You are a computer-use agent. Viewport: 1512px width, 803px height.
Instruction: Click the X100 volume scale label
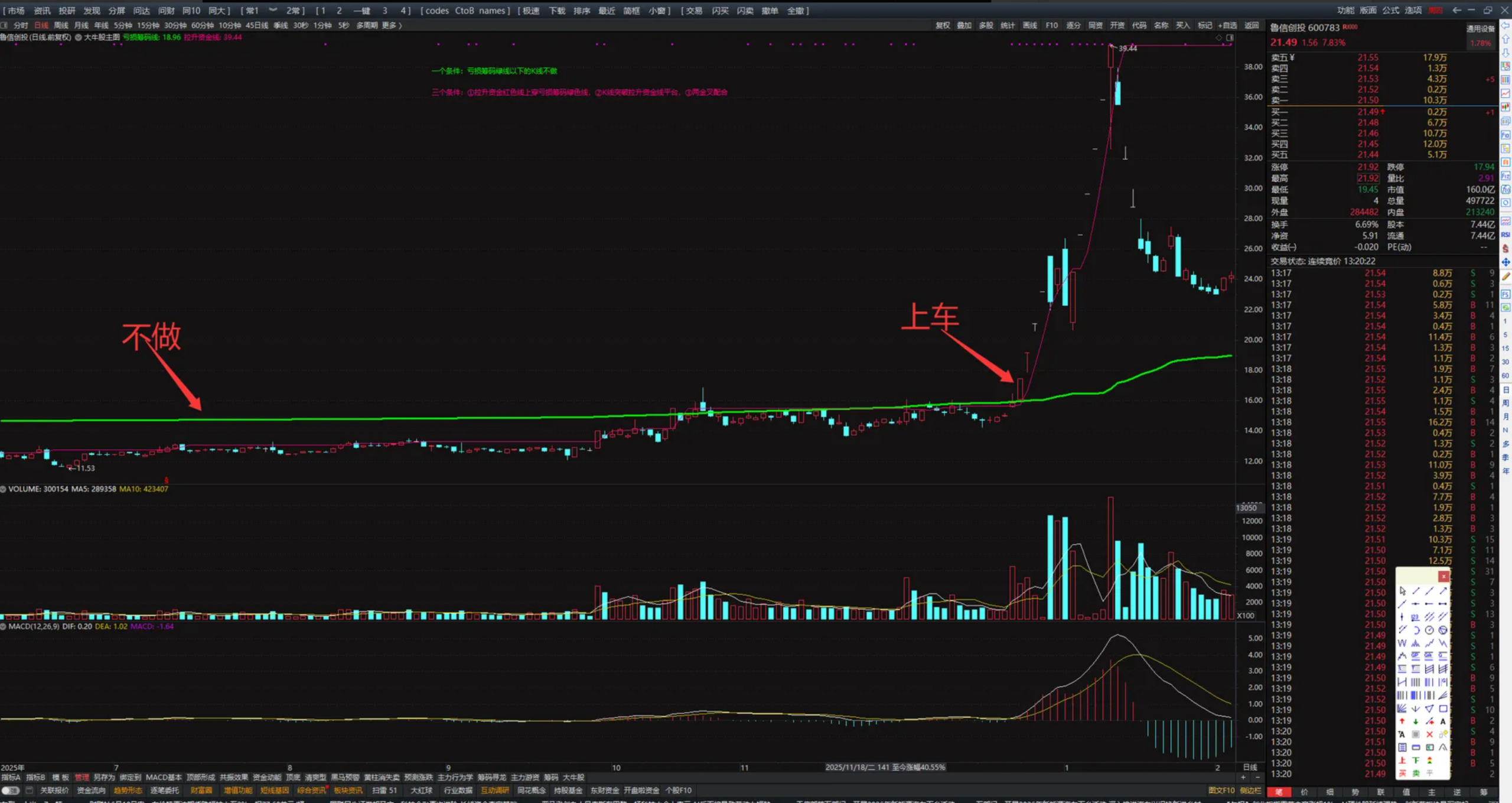(1246, 615)
